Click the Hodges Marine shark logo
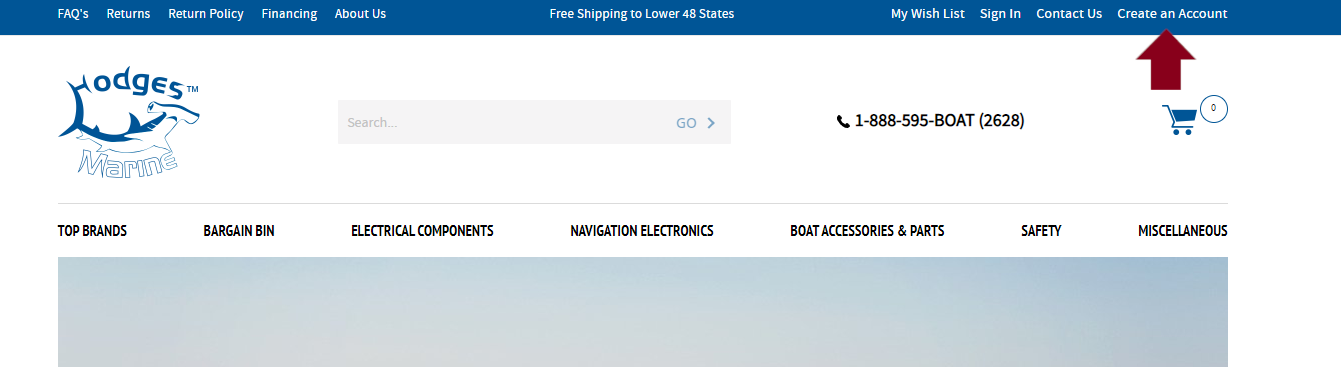 [x=128, y=123]
